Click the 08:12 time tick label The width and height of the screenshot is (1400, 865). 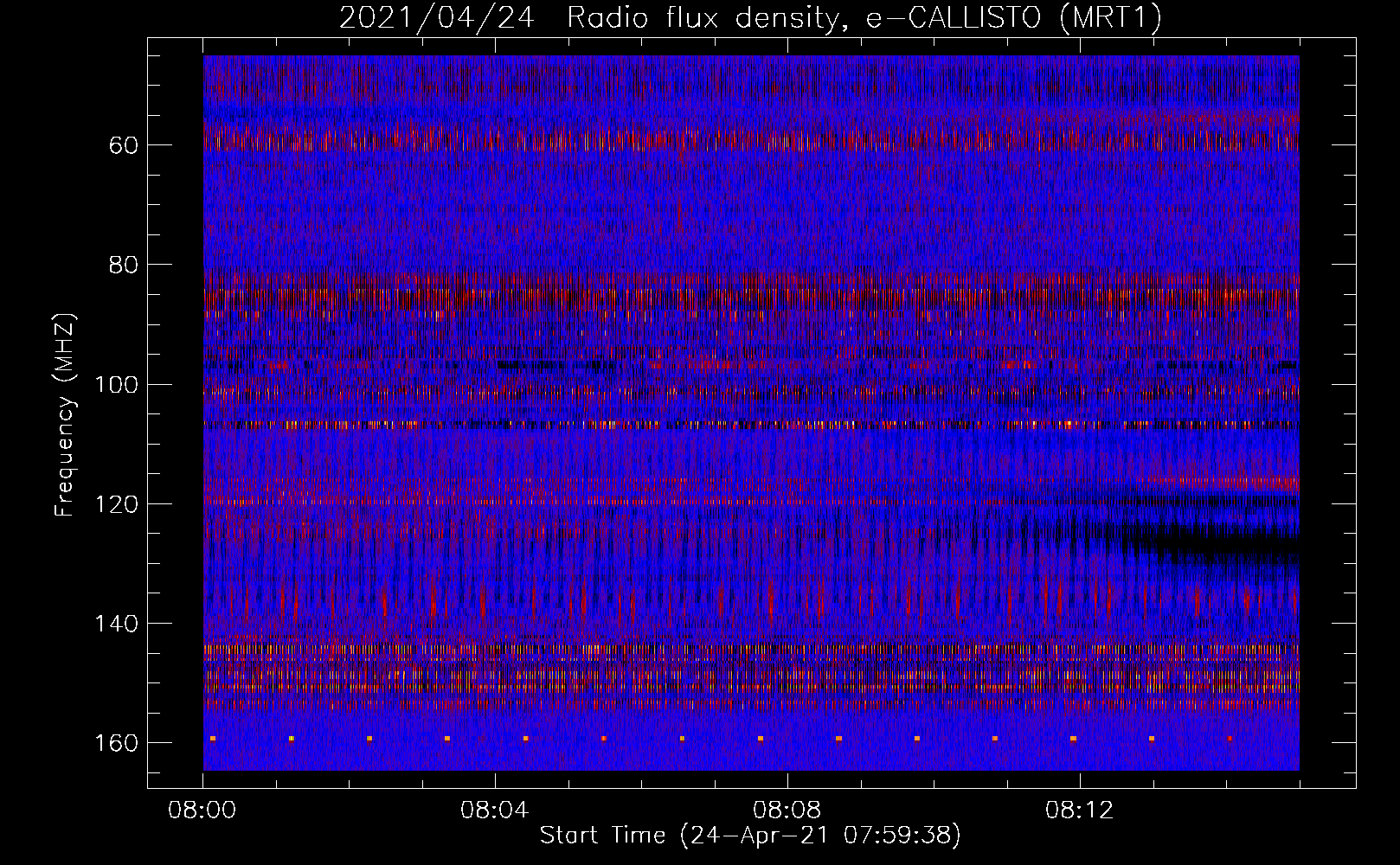(x=1079, y=811)
